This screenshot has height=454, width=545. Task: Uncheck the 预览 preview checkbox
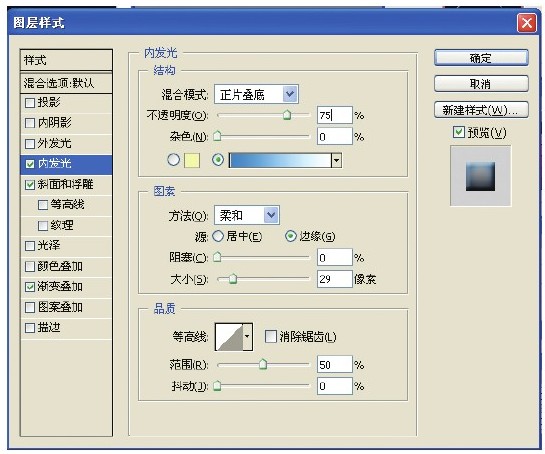(459, 132)
